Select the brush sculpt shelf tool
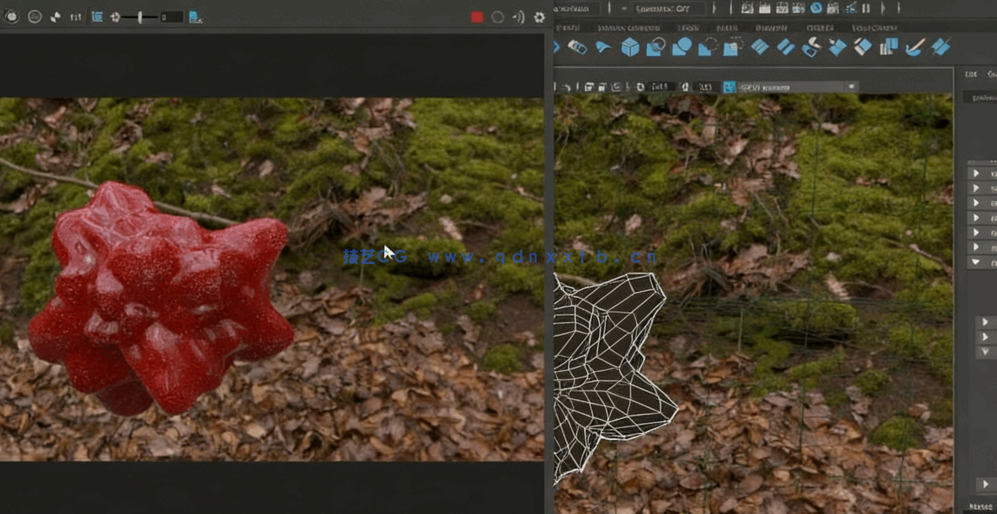Screen dimensions: 997x514 coord(914,47)
